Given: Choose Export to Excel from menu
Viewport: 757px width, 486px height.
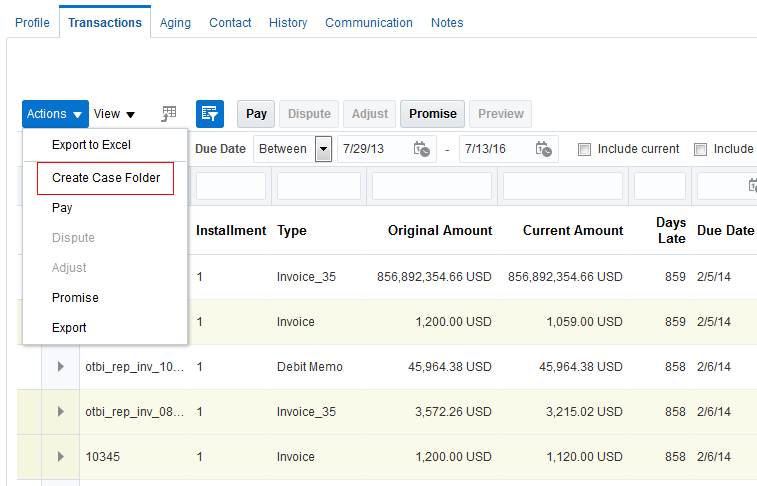Looking at the screenshot, I should click(x=91, y=145).
